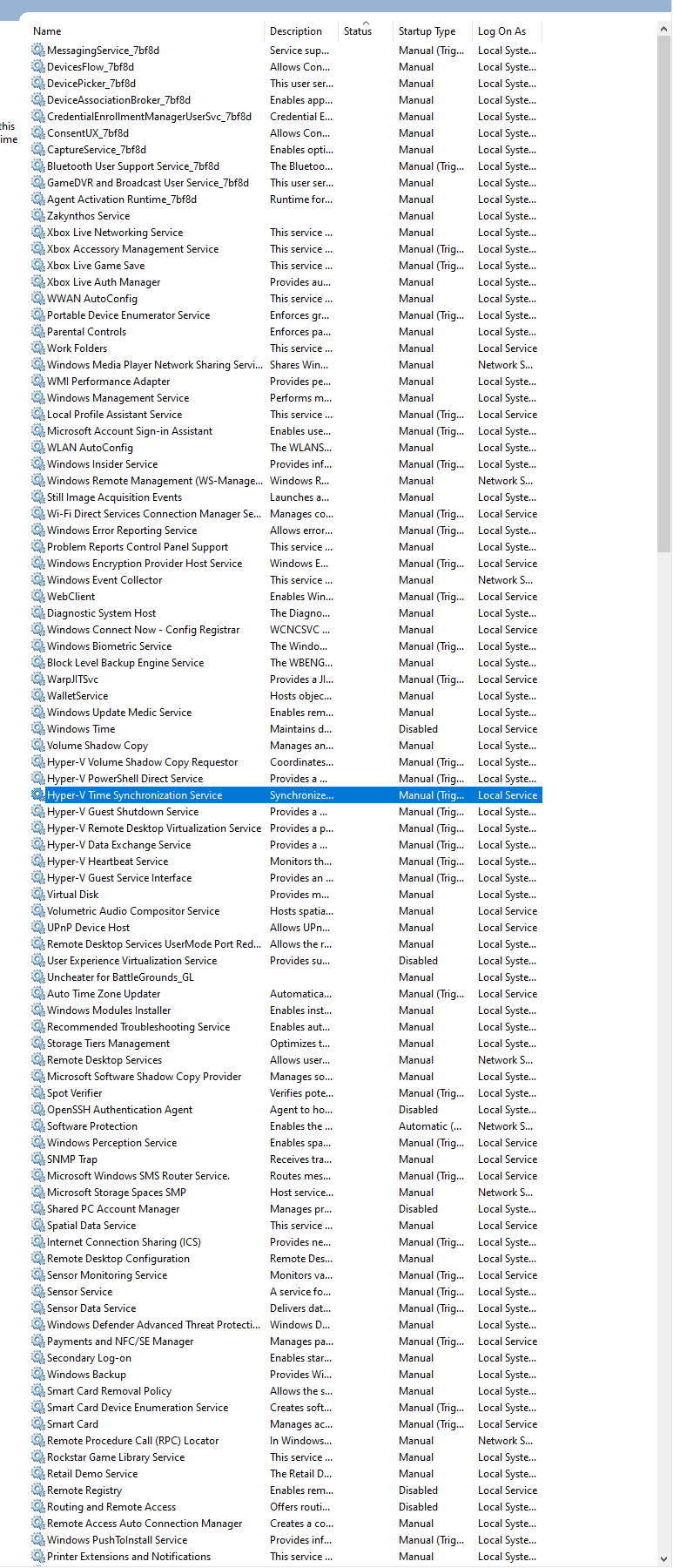Select the Sensor Service gear icon

(x=38, y=1292)
